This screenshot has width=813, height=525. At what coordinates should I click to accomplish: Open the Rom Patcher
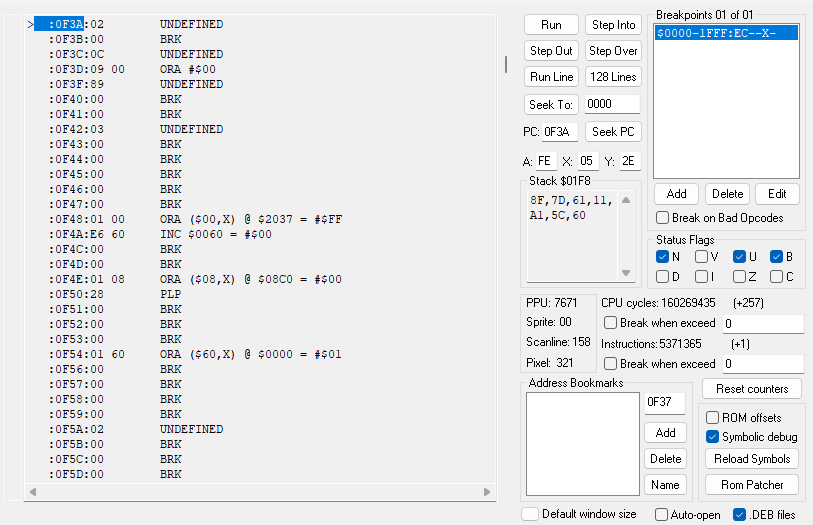[751, 485]
